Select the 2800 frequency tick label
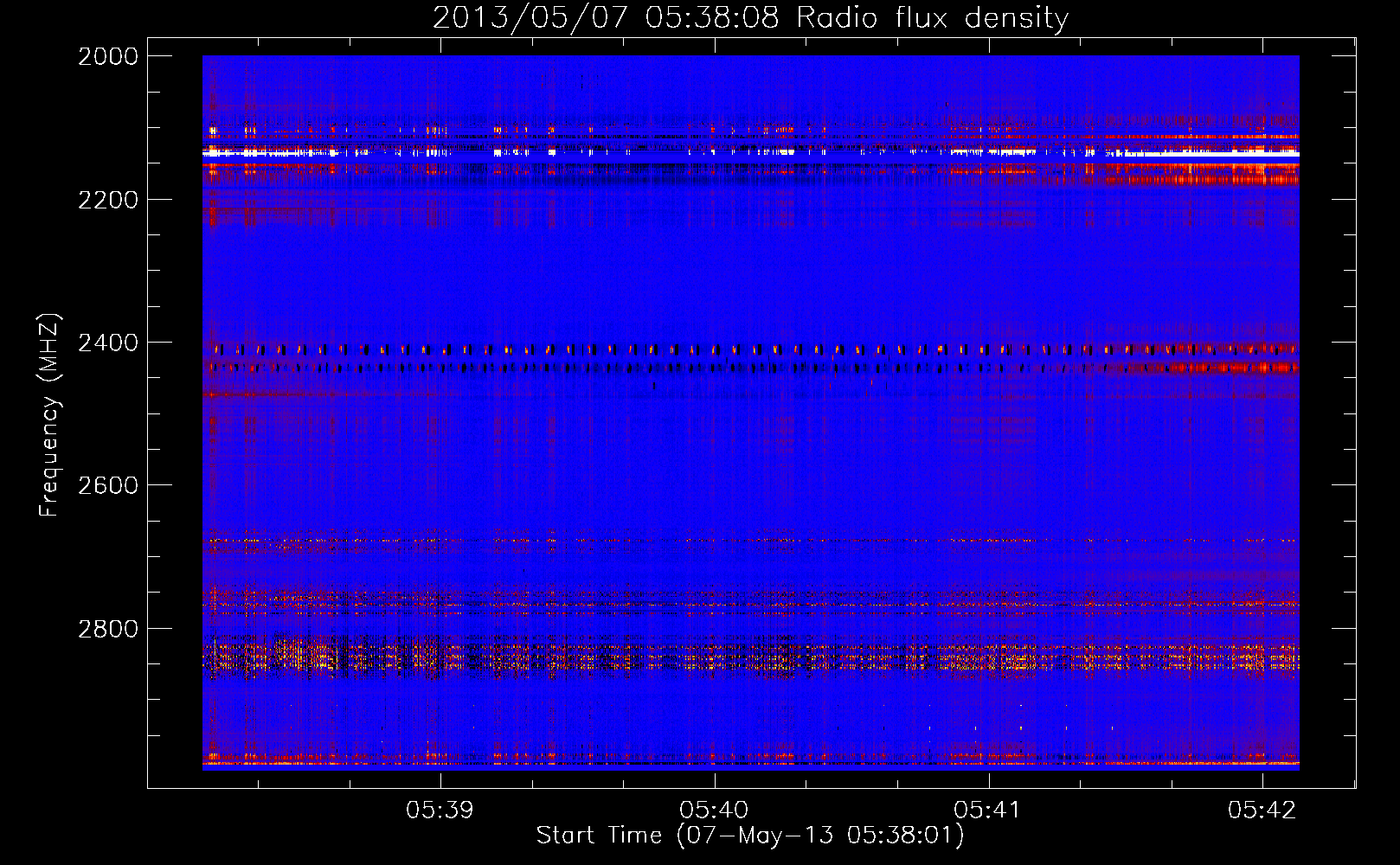Viewport: 1400px width, 865px height. tap(108, 628)
